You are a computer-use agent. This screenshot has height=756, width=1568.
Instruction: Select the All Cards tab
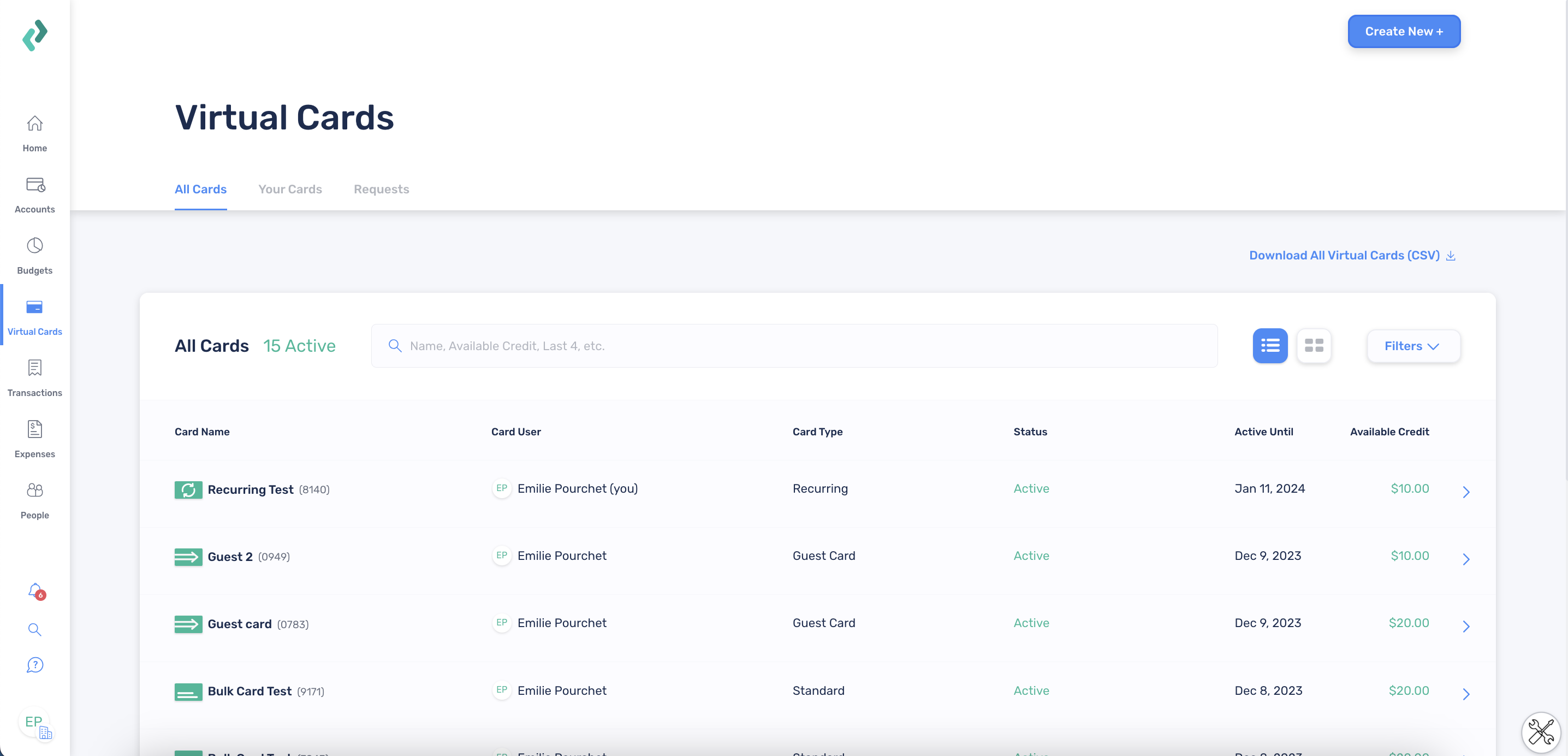[x=200, y=190]
